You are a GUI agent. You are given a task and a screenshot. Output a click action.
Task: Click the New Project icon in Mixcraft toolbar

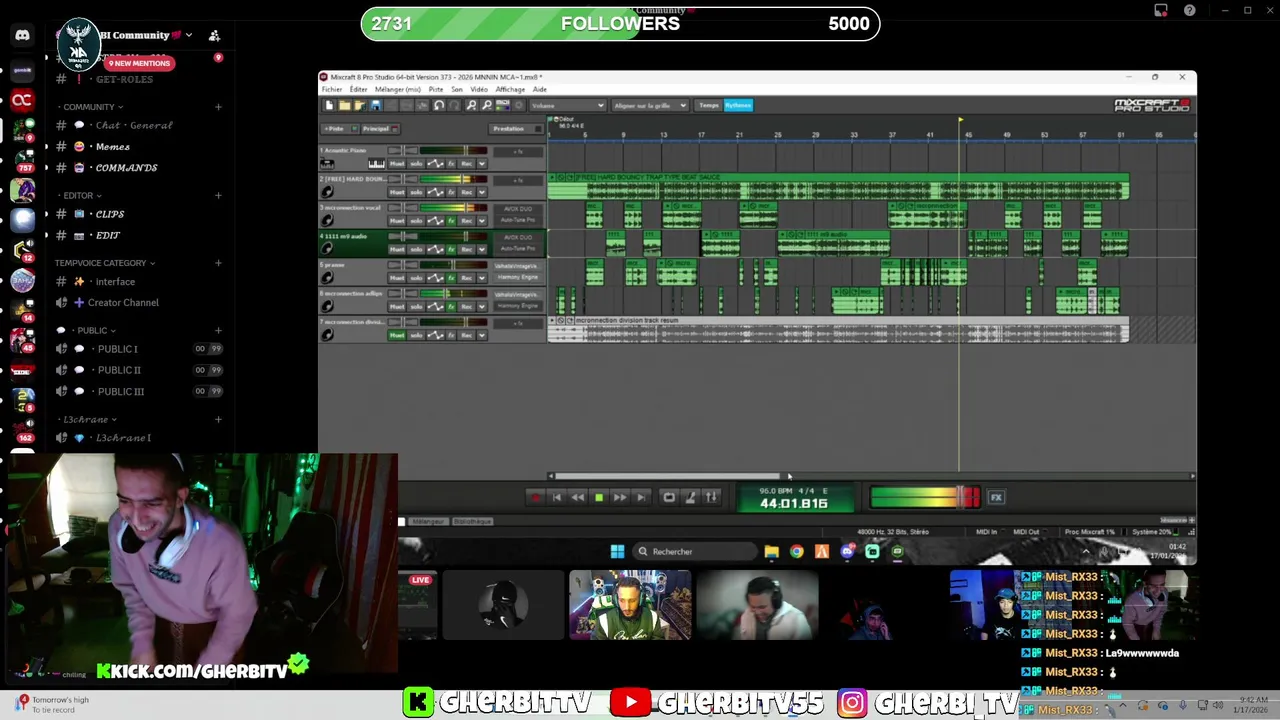(329, 105)
